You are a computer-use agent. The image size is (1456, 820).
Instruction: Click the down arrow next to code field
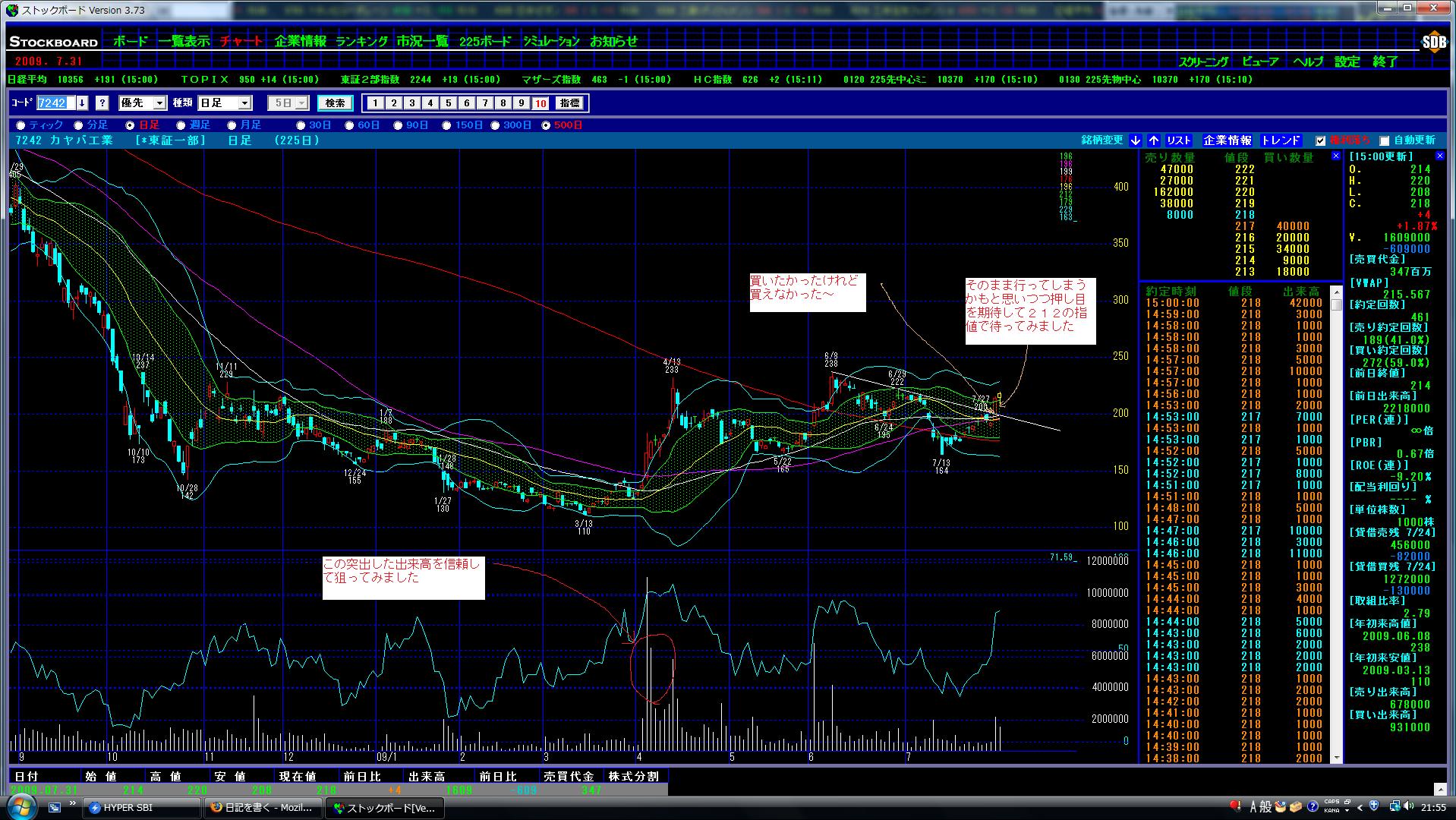click(x=82, y=103)
